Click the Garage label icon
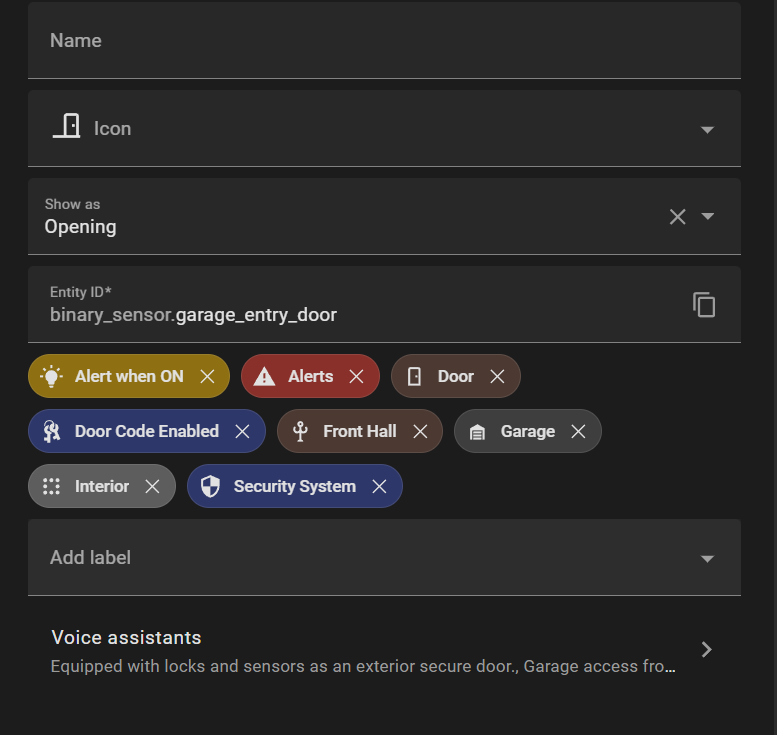Viewport: 777px width, 735px height. coord(477,432)
